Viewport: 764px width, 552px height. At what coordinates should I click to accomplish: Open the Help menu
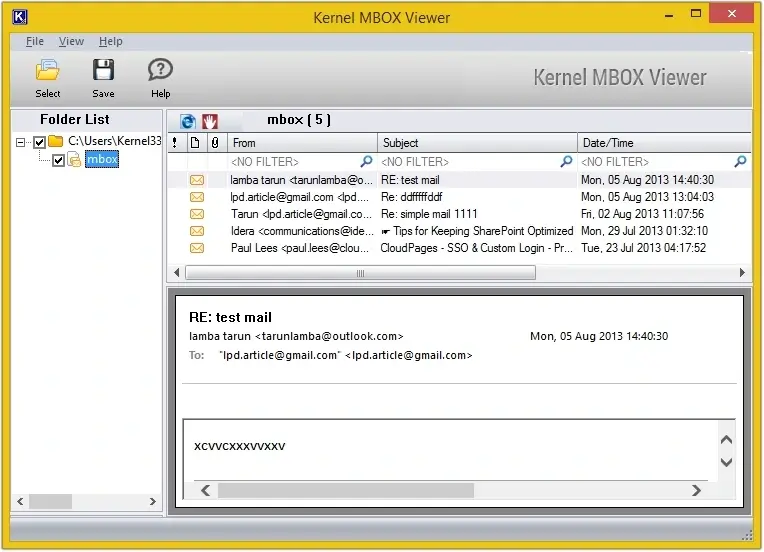[111, 41]
